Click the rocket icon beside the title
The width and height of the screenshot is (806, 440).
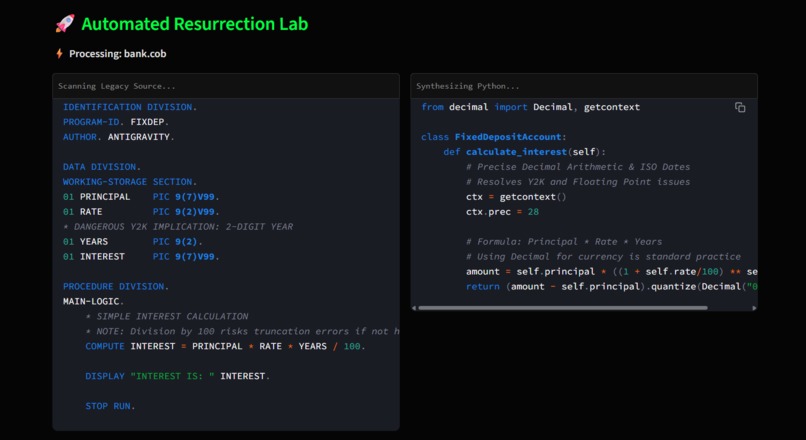click(65, 24)
